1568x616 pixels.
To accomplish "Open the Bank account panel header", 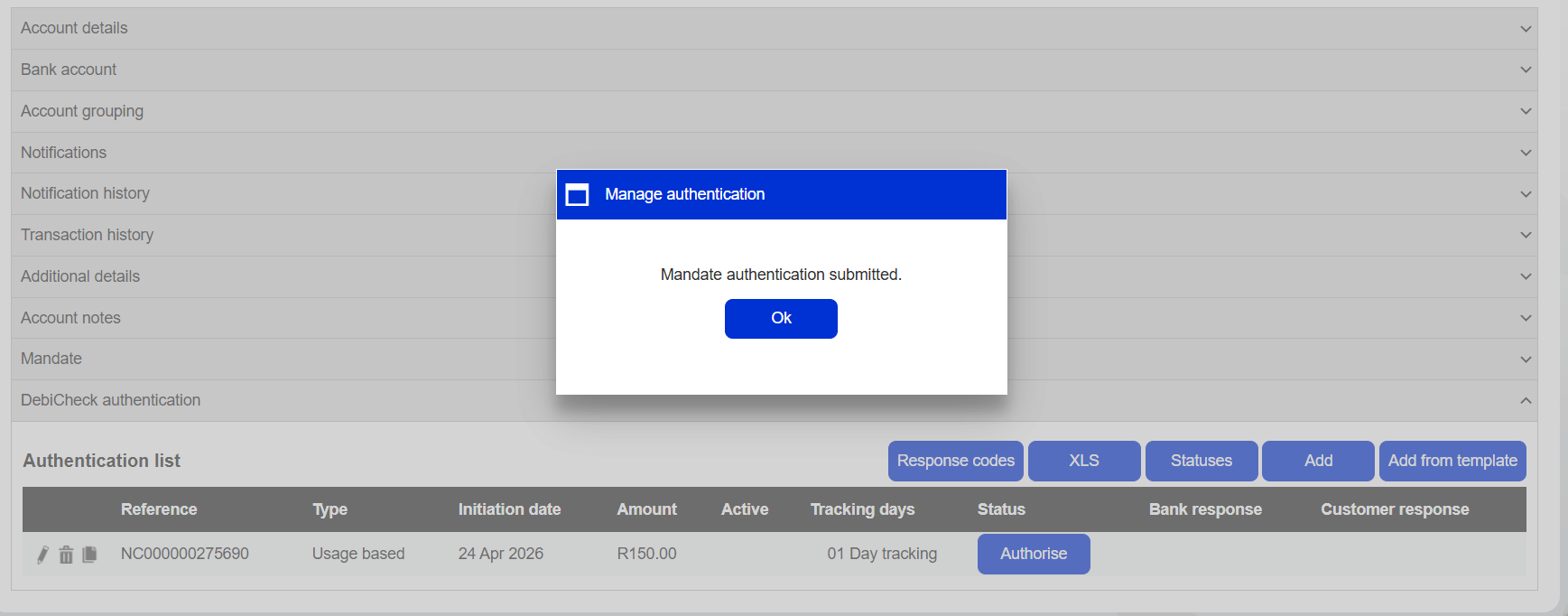I will 775,70.
